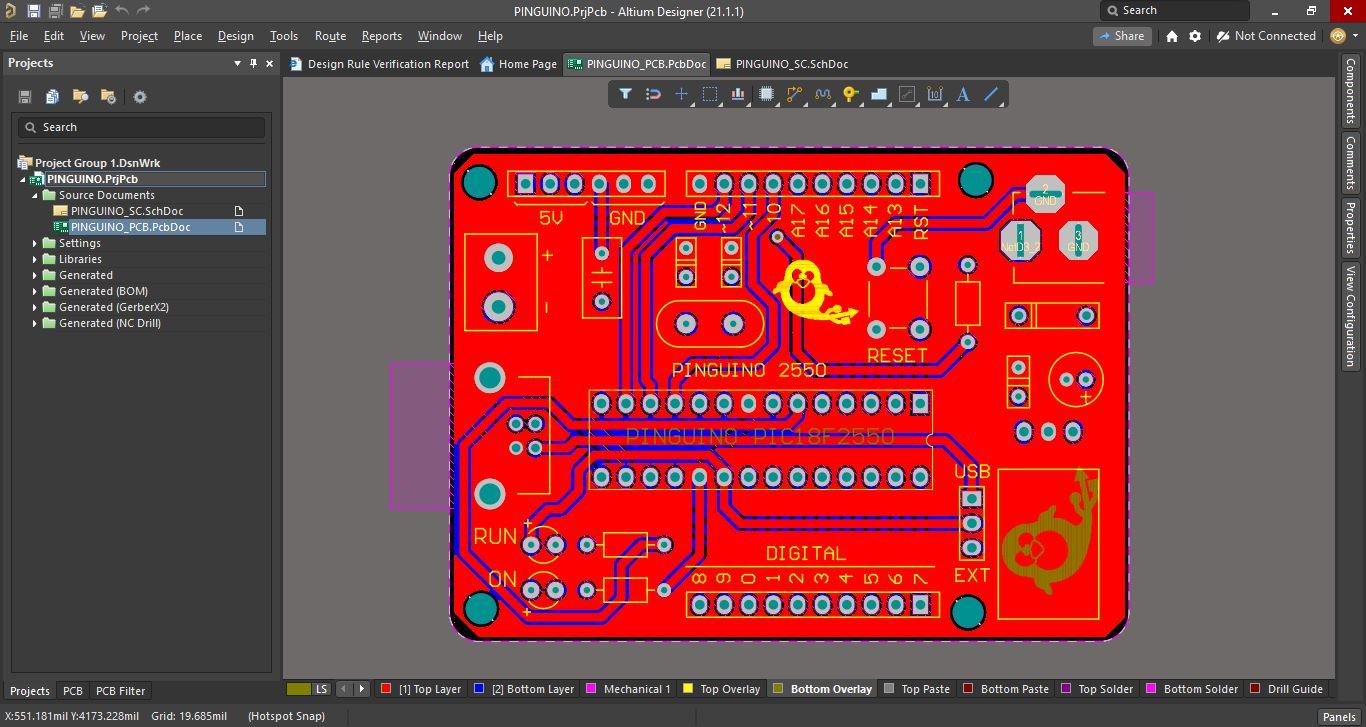Click the Place Keepout tool icon
Image resolution: width=1366 pixels, height=727 pixels.
click(x=907, y=94)
